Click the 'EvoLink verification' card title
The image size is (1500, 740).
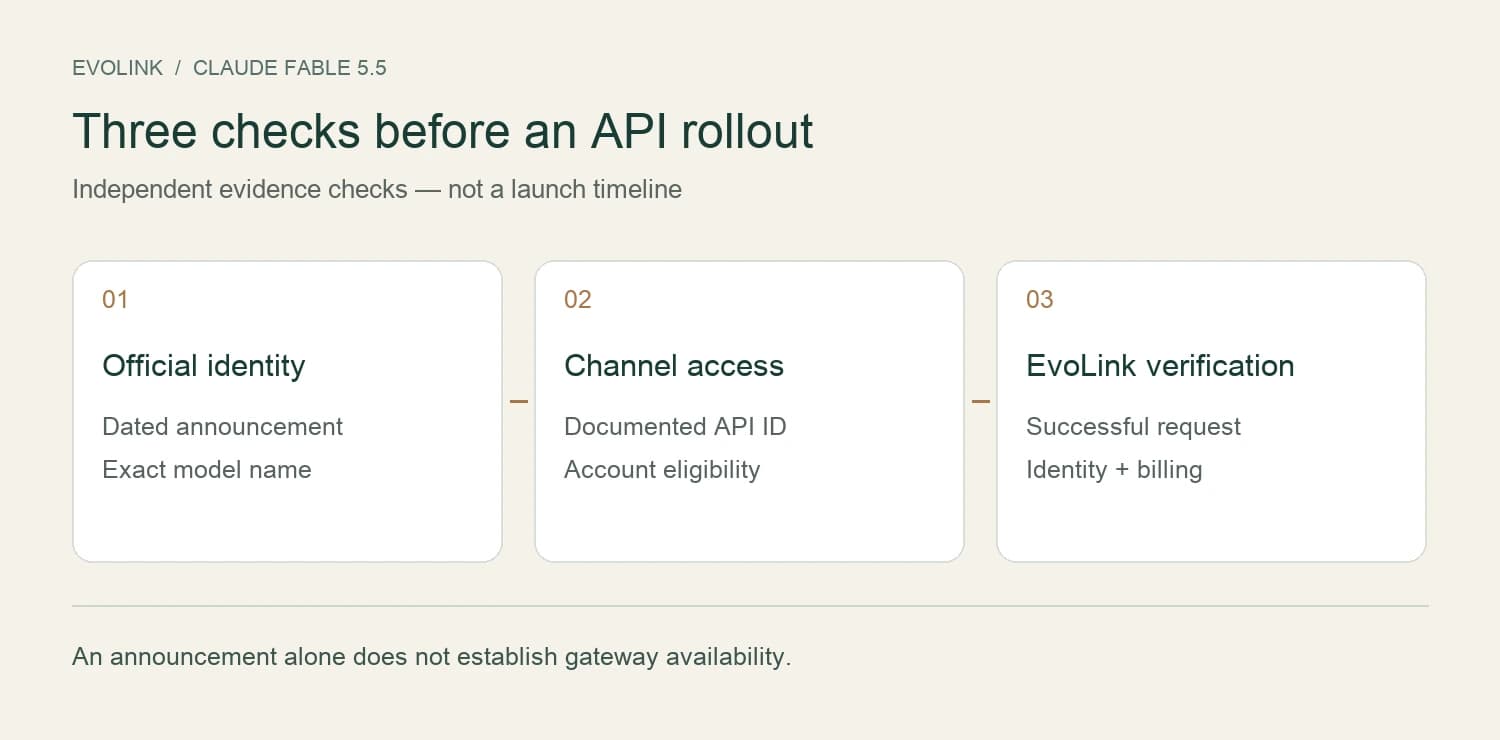(x=1160, y=365)
